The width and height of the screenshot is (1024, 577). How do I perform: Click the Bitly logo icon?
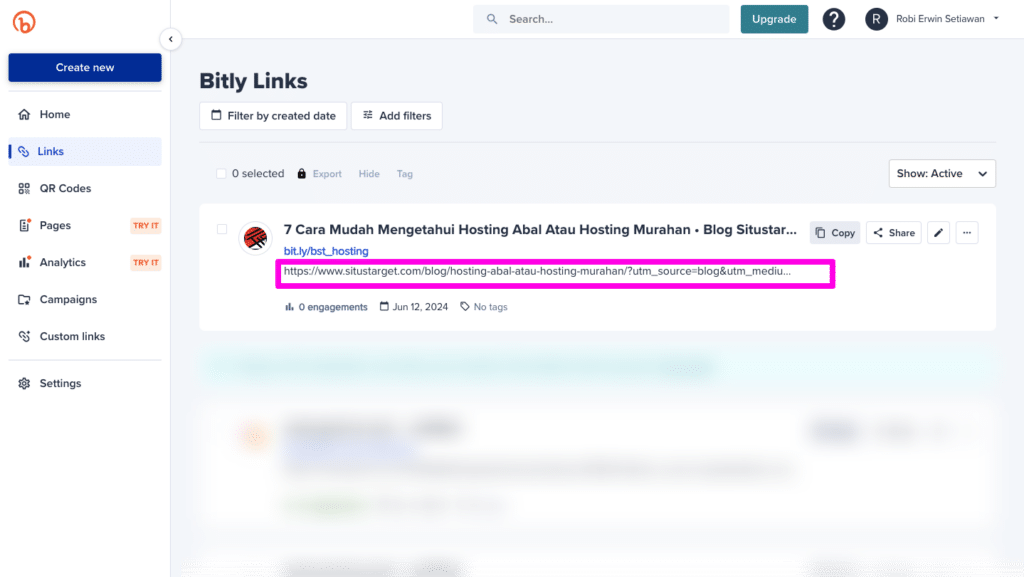[24, 22]
